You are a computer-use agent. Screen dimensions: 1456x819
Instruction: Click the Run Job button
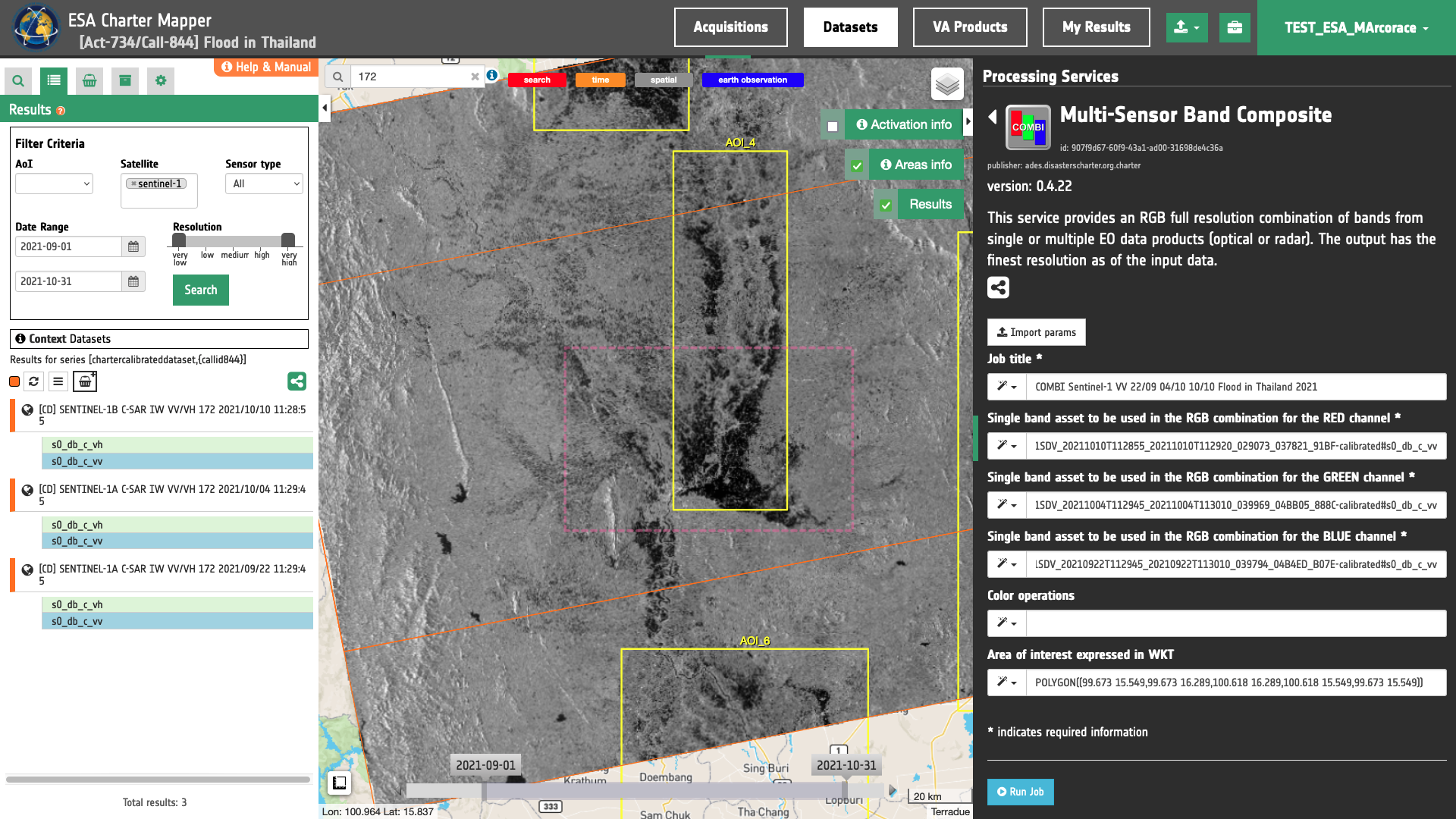[x=1021, y=792]
